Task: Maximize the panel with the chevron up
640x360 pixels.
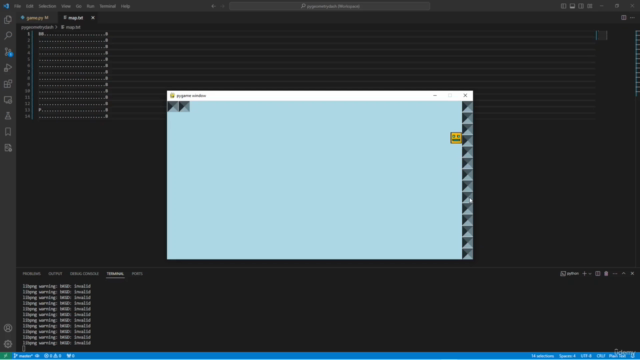Action: click(624, 273)
